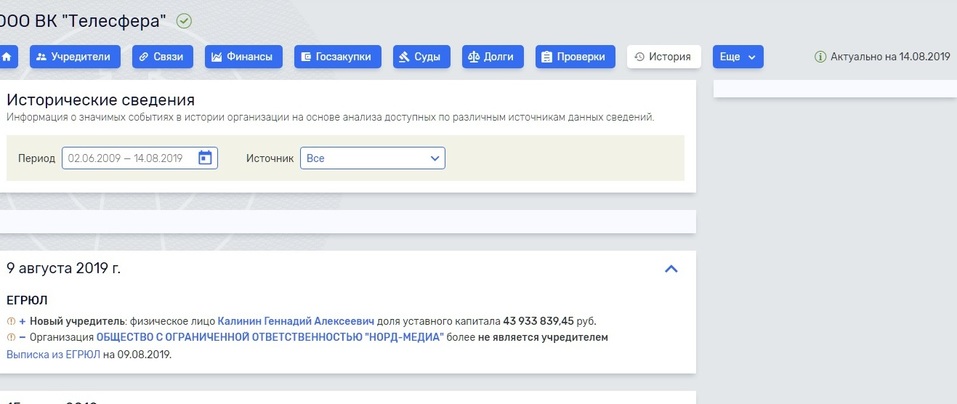Viewport: 957px width, 404px height.
Task: Open the Суды section
Action: tap(420, 57)
